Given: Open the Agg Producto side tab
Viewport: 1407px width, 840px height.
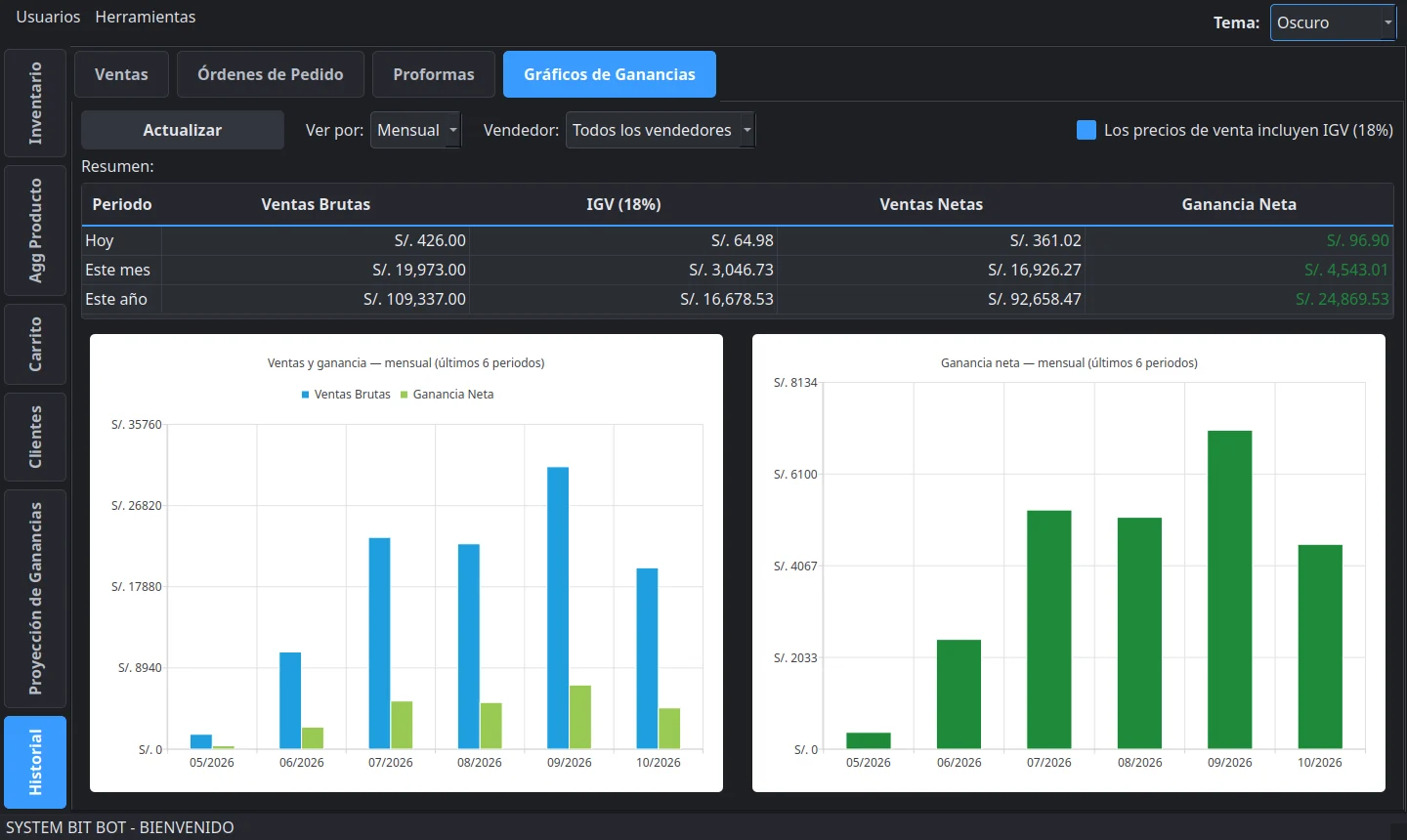Looking at the screenshot, I should point(35,231).
